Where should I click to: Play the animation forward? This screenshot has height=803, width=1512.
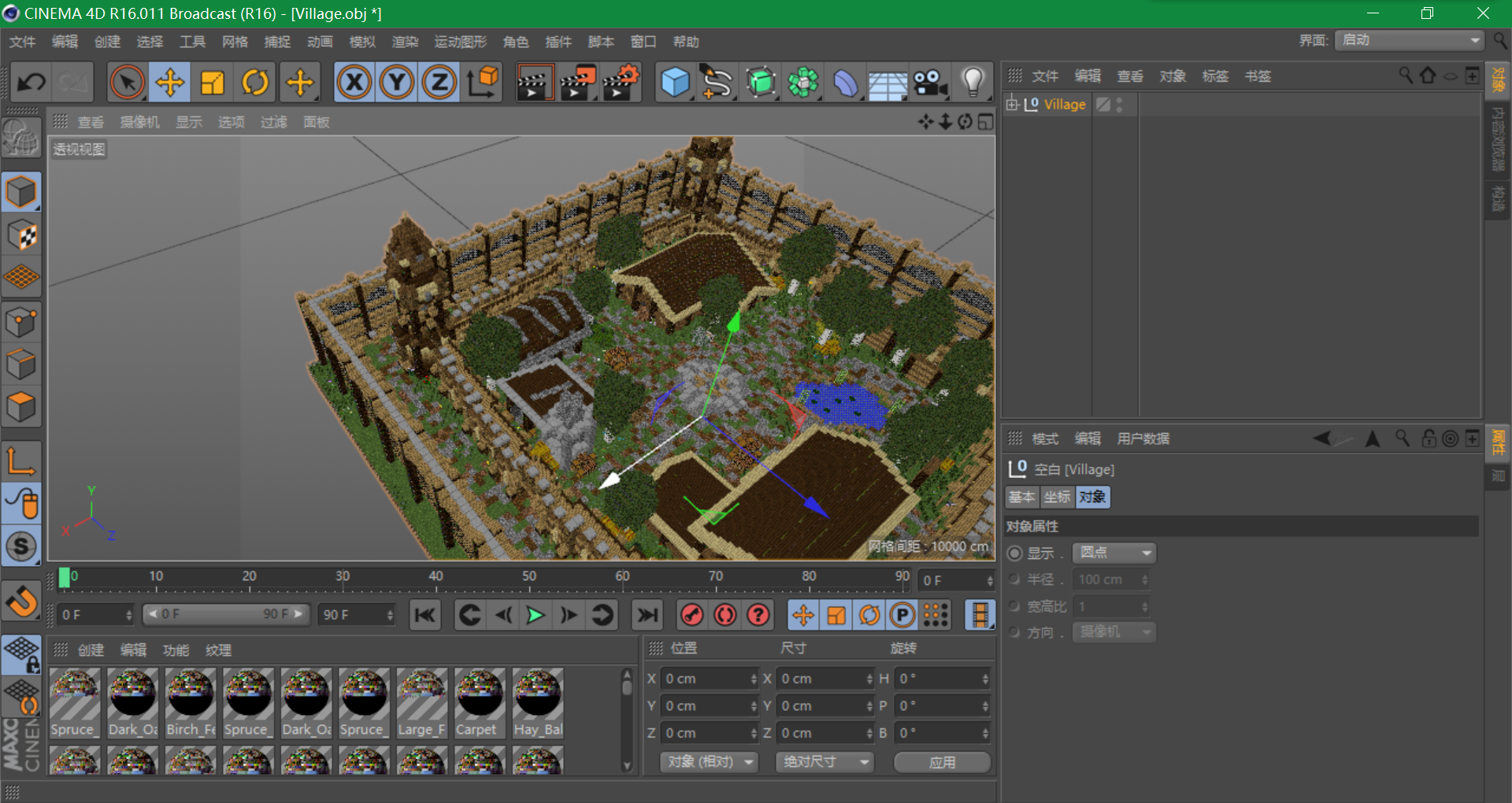tap(535, 615)
